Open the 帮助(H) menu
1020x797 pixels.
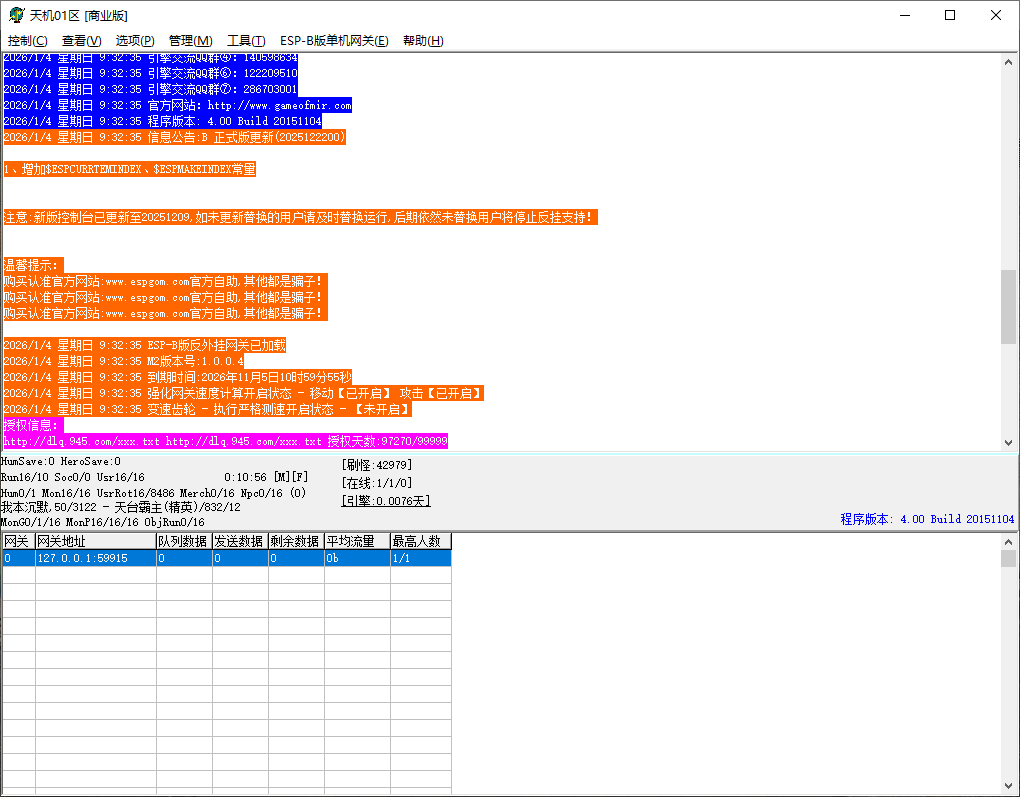tap(422, 41)
